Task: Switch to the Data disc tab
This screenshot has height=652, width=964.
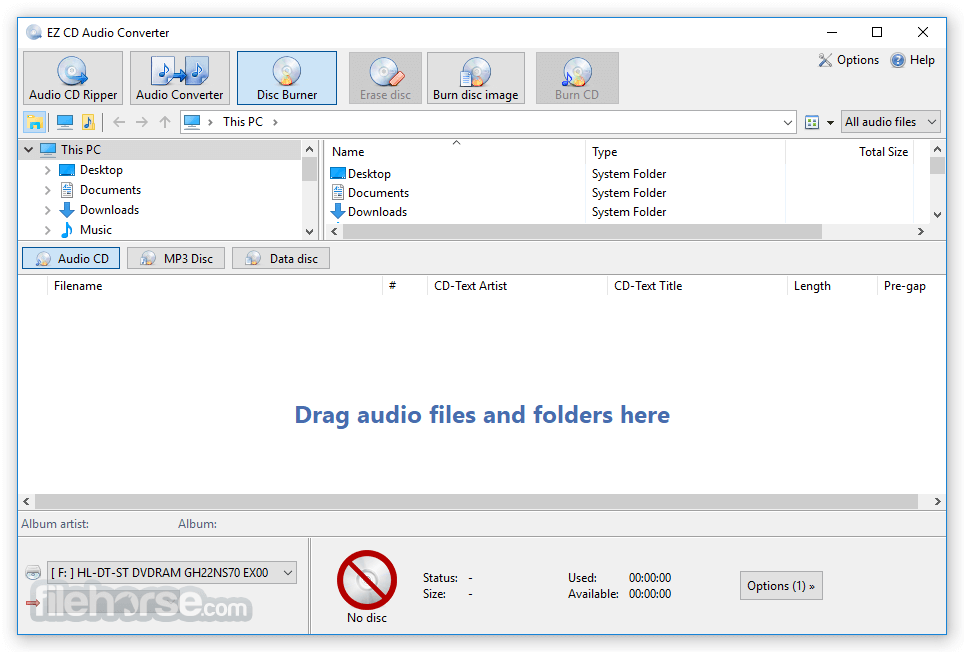Action: (x=281, y=258)
